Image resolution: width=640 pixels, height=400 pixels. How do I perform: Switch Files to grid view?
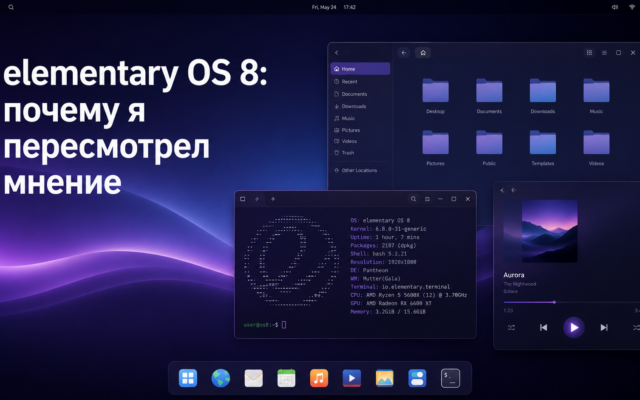click(589, 53)
